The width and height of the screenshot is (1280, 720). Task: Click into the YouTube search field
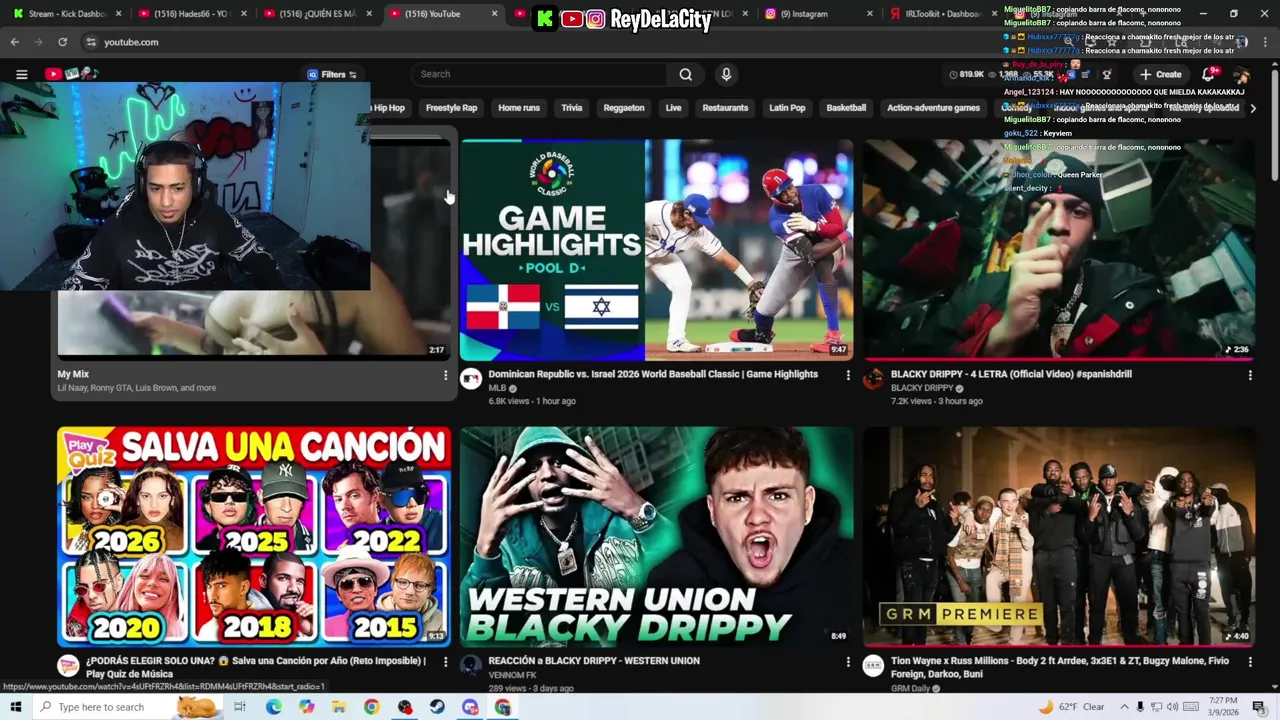click(x=540, y=74)
